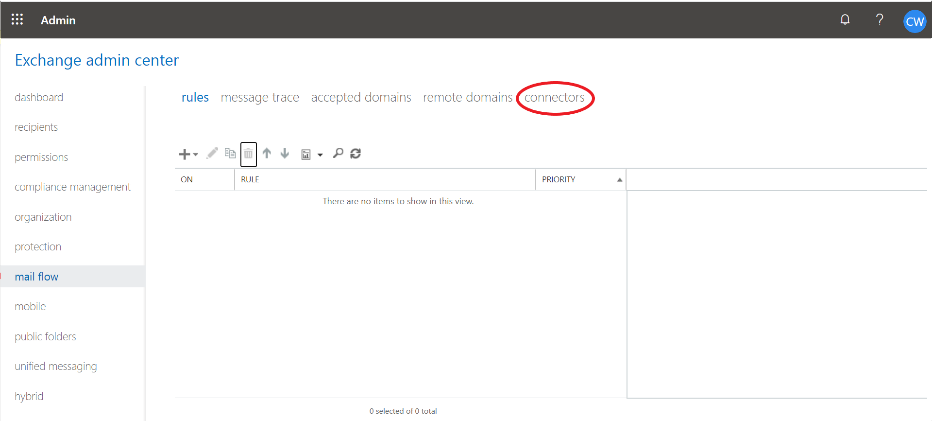The width and height of the screenshot is (932, 421).
Task: Click the Admin header link
Action: (x=58, y=20)
